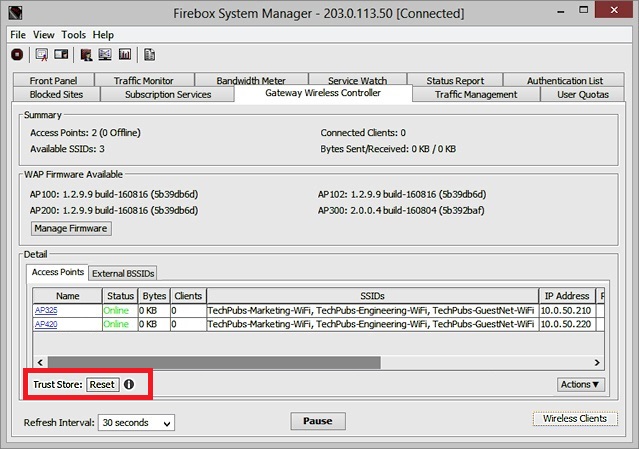The image size is (639, 449).
Task: Minimize the Firebox System Manager window
Action: (561, 11)
